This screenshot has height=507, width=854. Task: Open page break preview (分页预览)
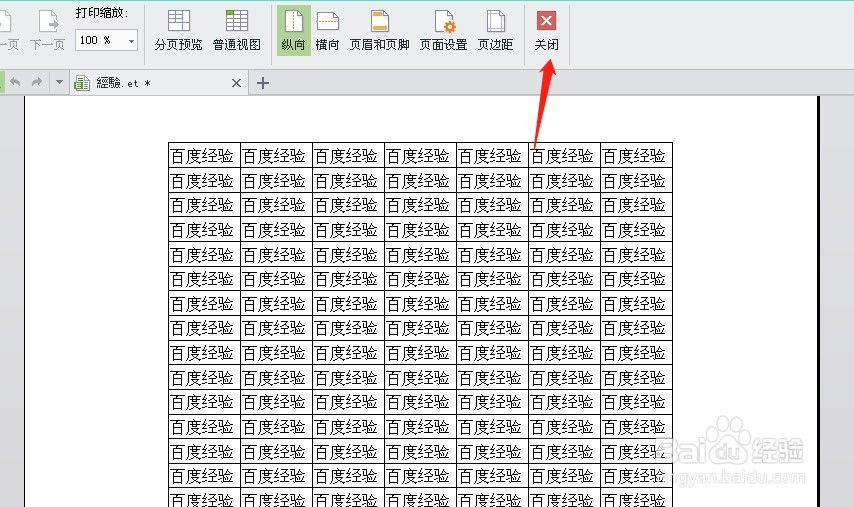pos(178,30)
